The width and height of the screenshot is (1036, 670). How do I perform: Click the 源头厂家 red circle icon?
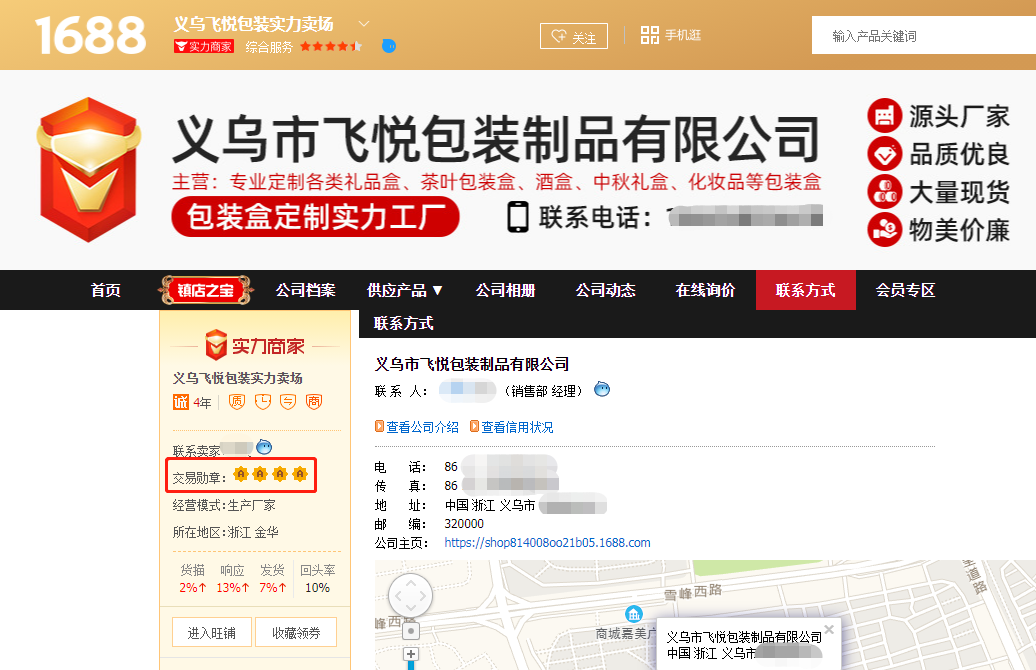click(885, 116)
